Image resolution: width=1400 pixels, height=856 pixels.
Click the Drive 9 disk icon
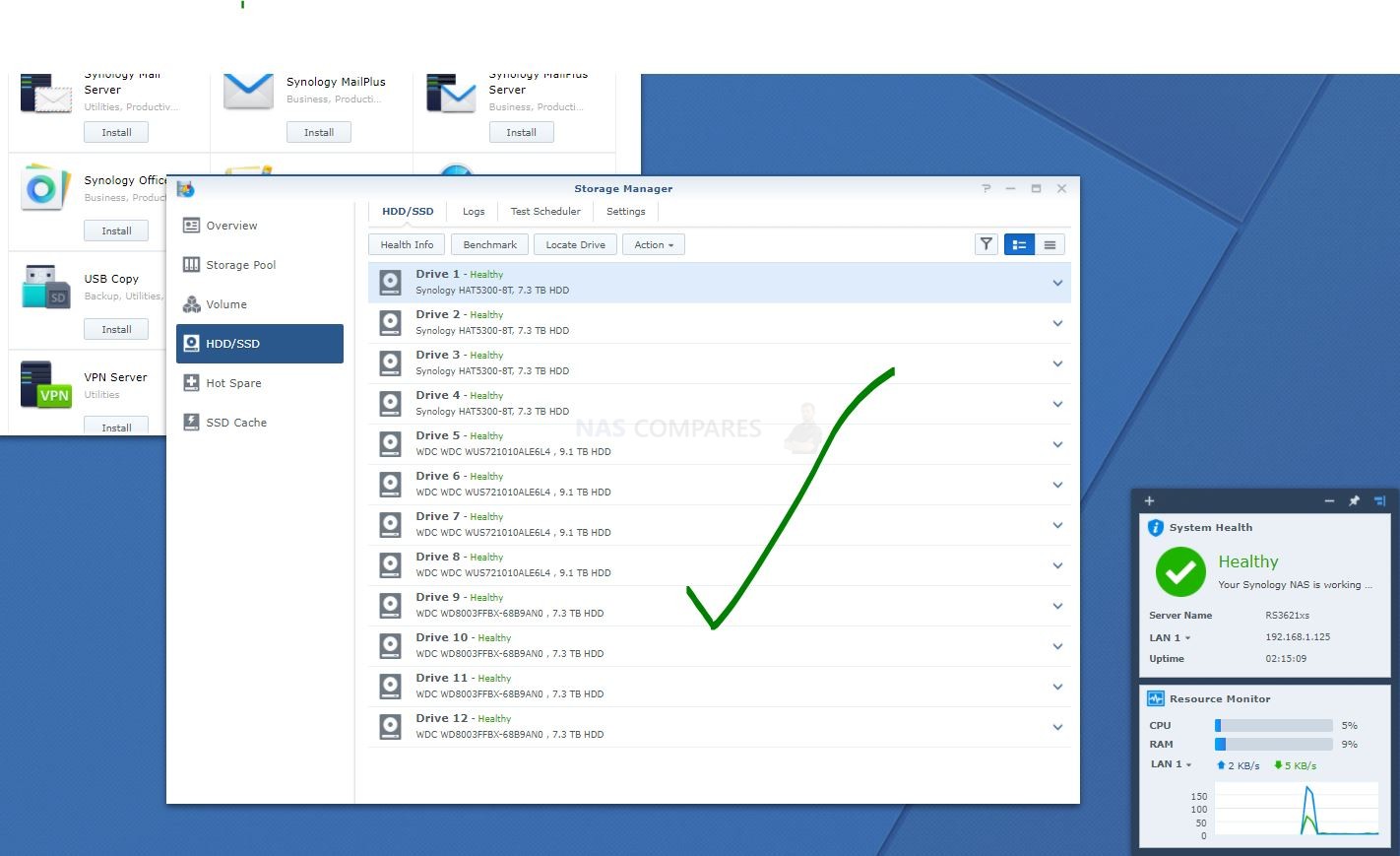pyautogui.click(x=391, y=606)
